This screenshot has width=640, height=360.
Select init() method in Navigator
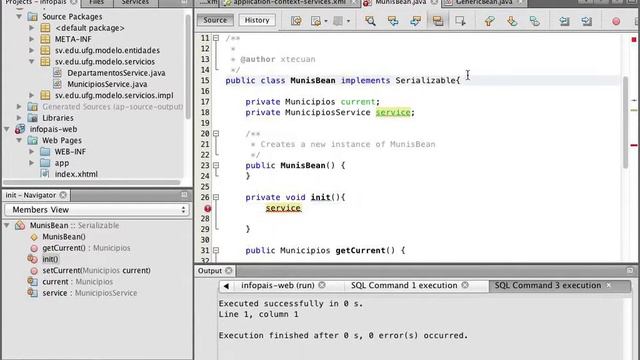tap(50, 259)
